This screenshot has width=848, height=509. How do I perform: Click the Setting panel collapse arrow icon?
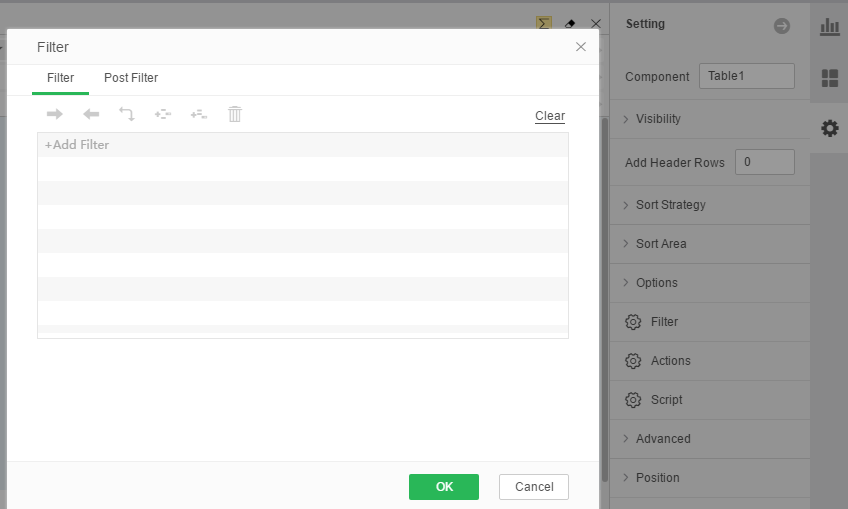pyautogui.click(x=782, y=26)
